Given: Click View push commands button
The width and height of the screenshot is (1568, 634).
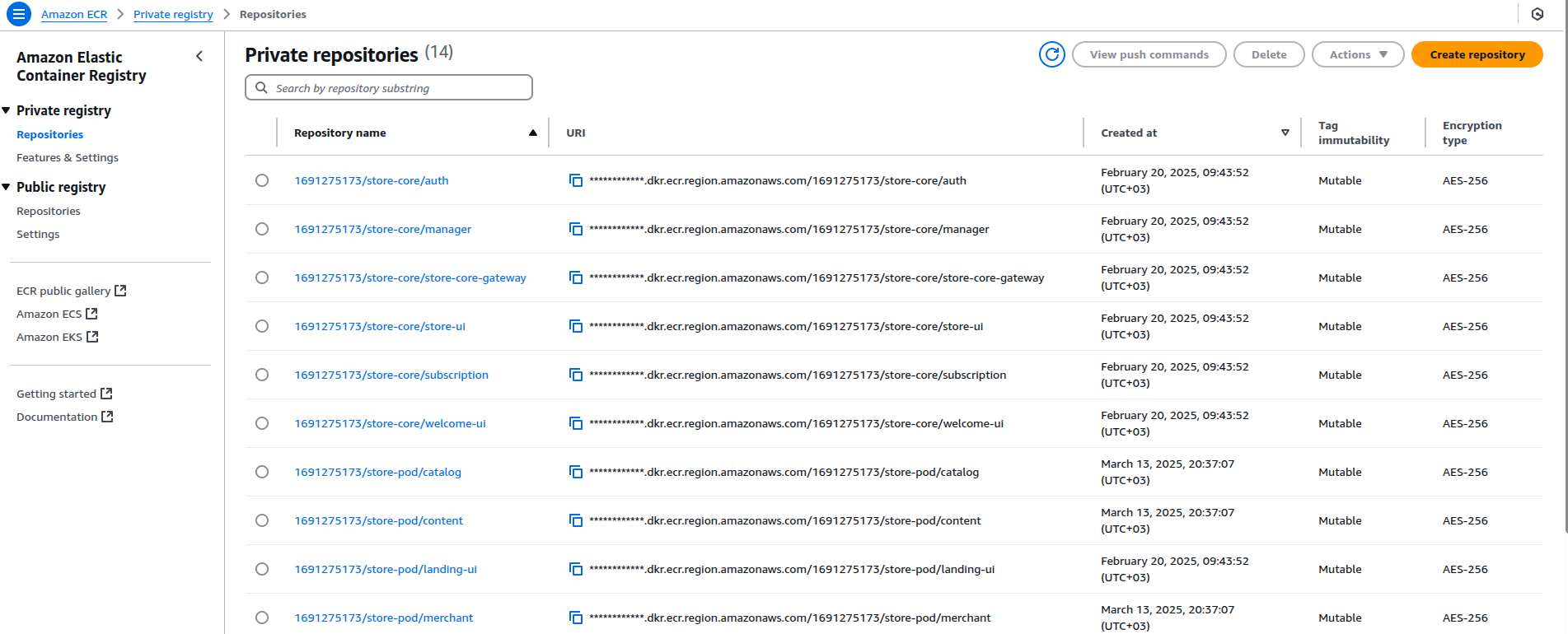Looking at the screenshot, I should [x=1149, y=54].
